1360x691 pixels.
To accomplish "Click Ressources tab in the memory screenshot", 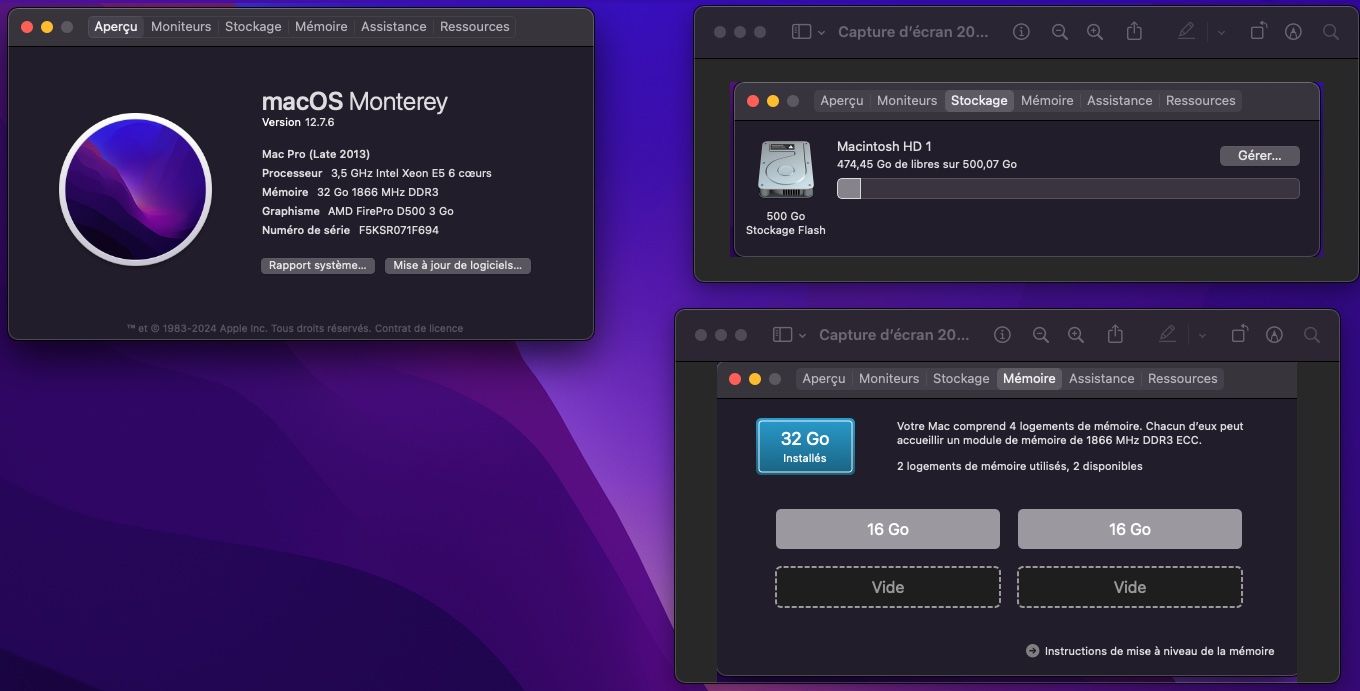I will pyautogui.click(x=1183, y=379).
